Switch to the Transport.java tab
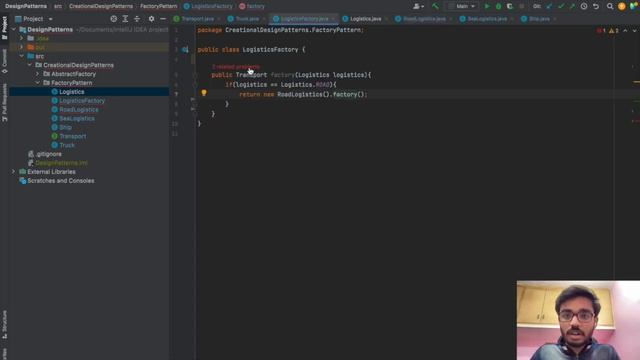640x360 pixels. [198, 19]
